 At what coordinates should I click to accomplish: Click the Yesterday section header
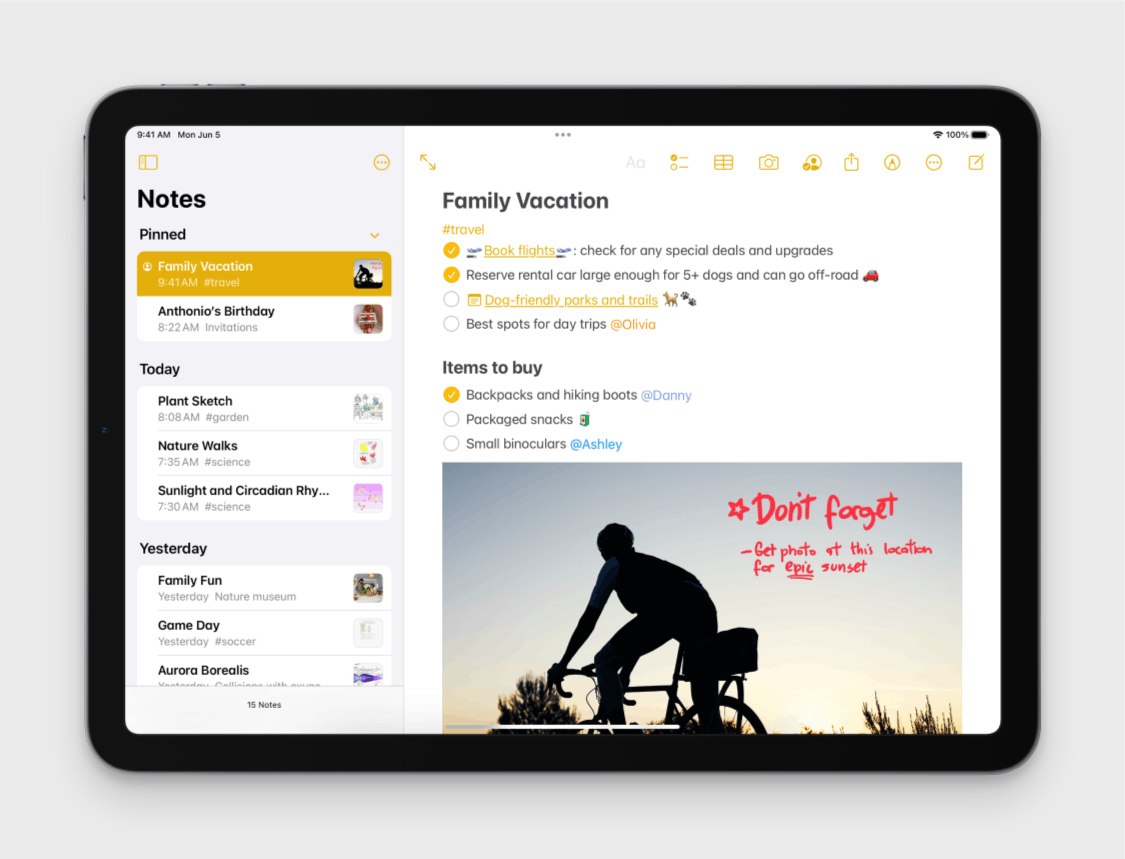tap(173, 548)
